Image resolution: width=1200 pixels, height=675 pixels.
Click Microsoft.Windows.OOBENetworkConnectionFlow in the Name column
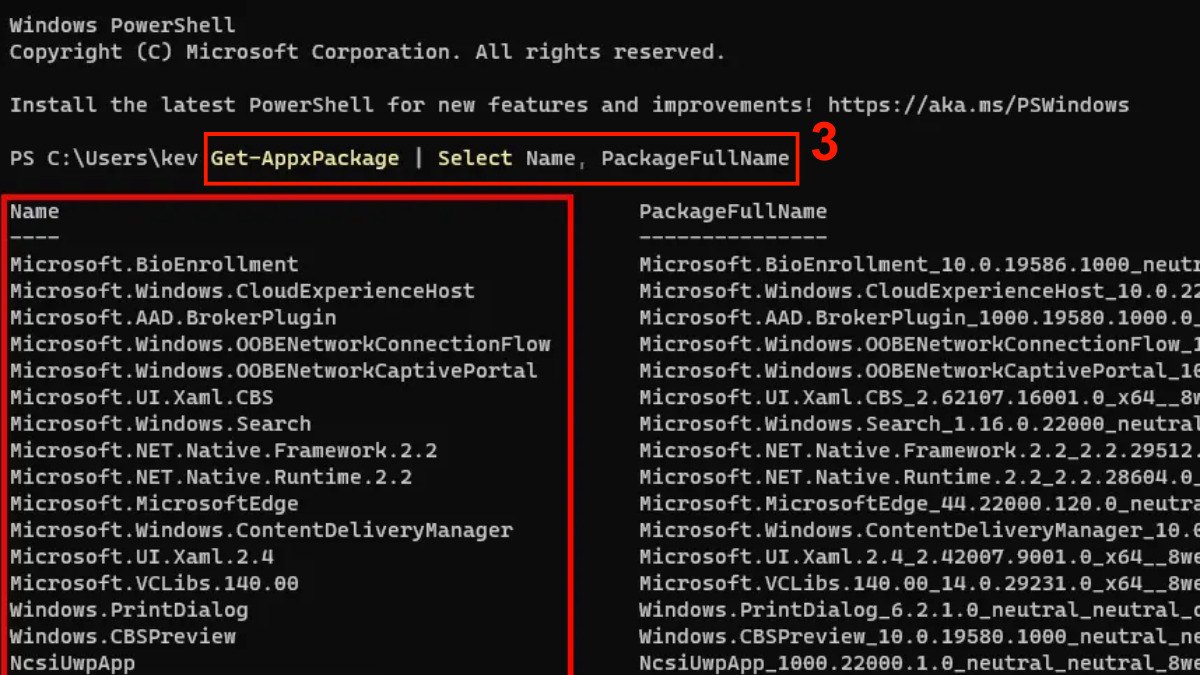(x=280, y=344)
